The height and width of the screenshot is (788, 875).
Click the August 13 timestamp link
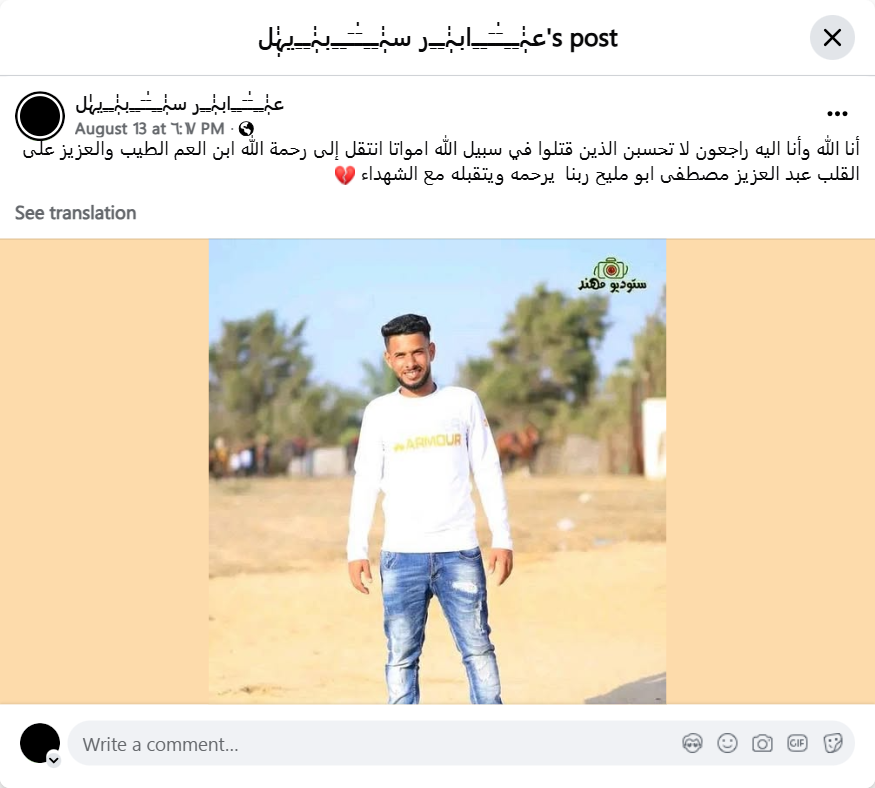click(x=150, y=129)
